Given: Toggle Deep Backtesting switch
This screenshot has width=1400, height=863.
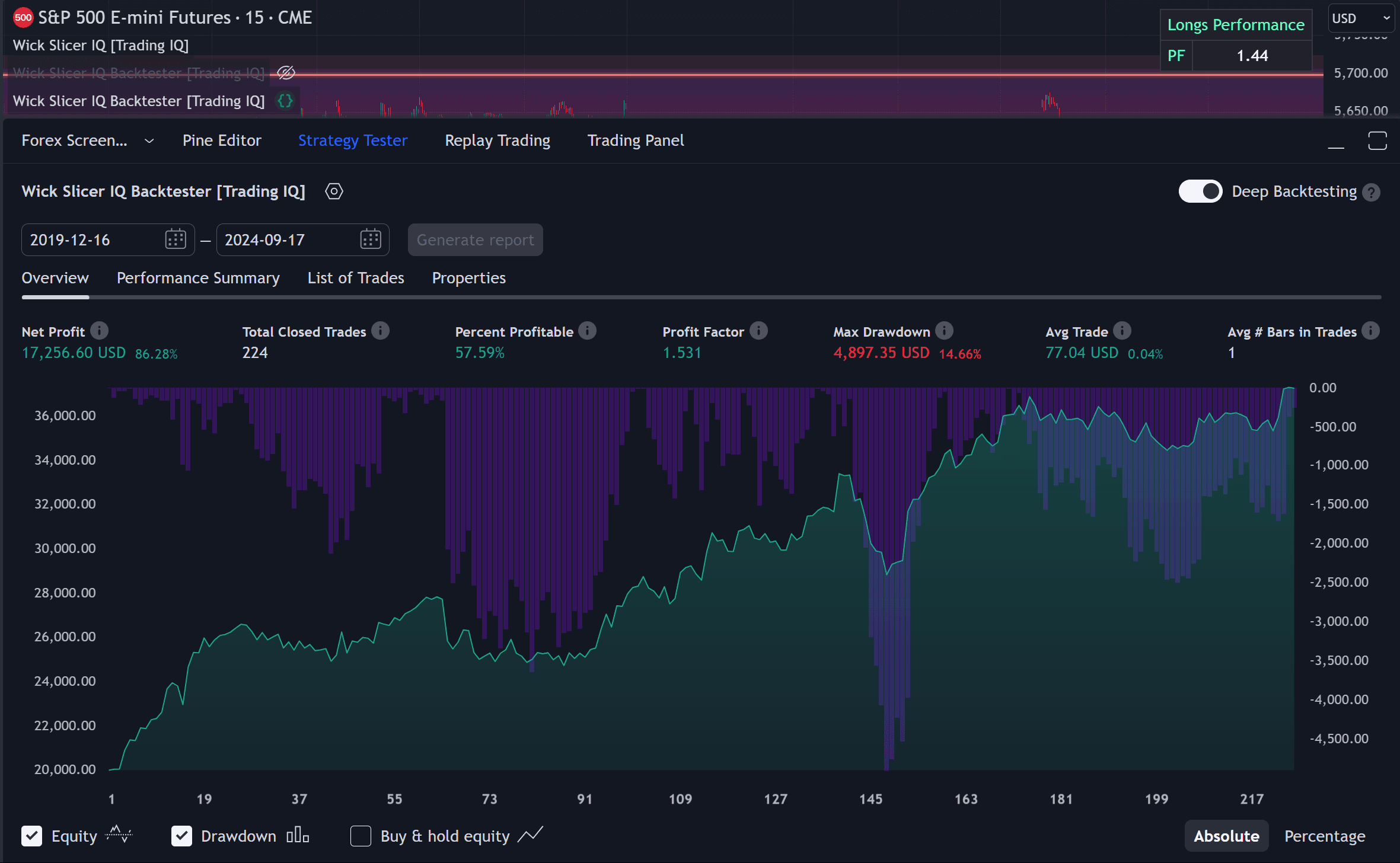Looking at the screenshot, I should (x=1200, y=191).
